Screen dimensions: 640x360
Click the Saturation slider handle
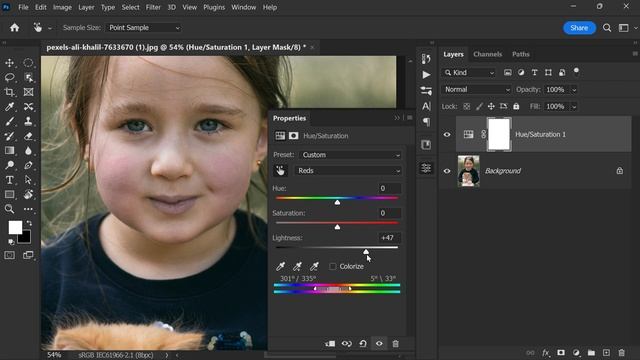(x=337, y=227)
